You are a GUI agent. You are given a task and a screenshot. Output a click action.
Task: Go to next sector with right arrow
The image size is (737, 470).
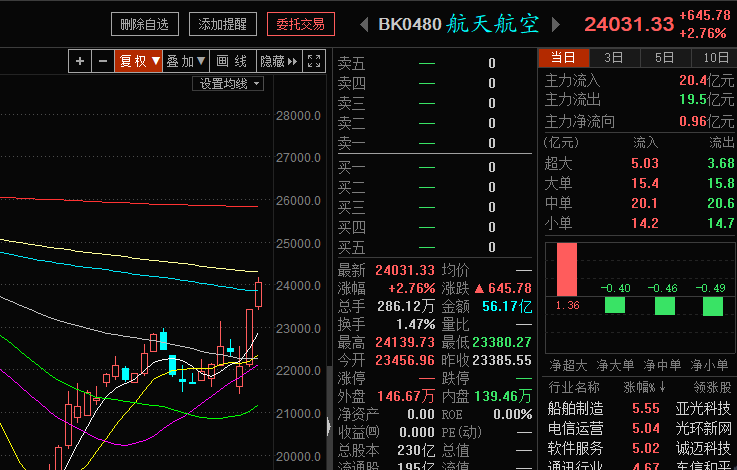[x=556, y=24]
